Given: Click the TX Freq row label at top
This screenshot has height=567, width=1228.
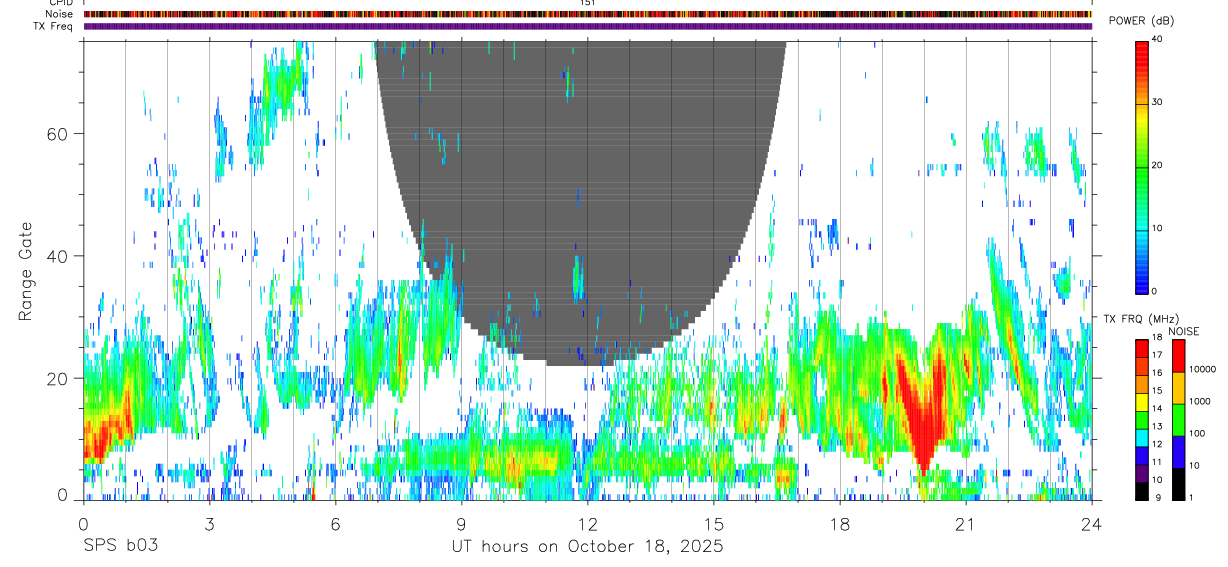Looking at the screenshot, I should pyautogui.click(x=54, y=26).
